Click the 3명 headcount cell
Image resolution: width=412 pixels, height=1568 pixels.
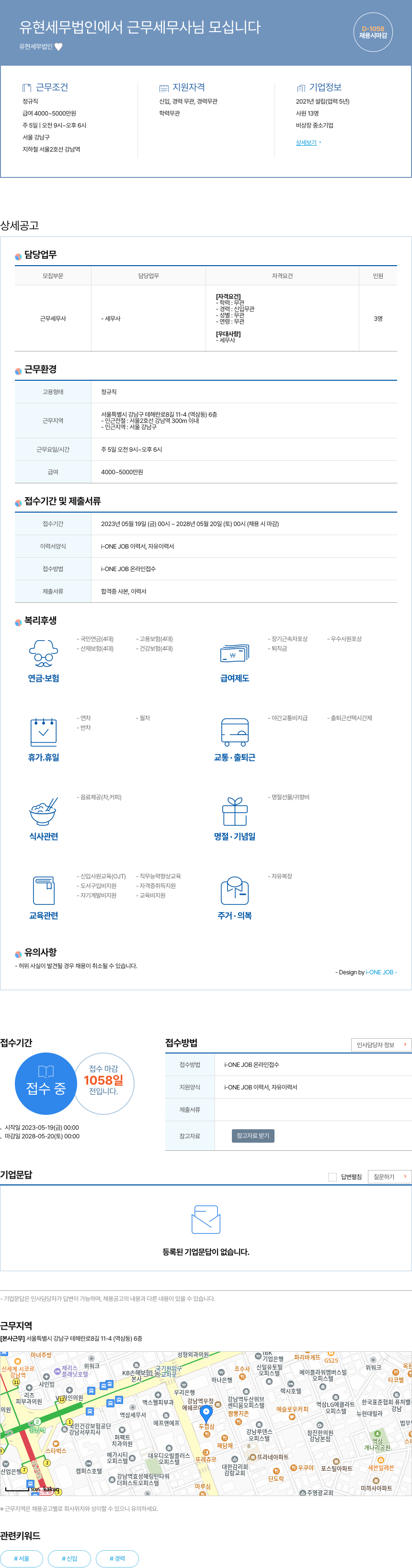[x=378, y=318]
